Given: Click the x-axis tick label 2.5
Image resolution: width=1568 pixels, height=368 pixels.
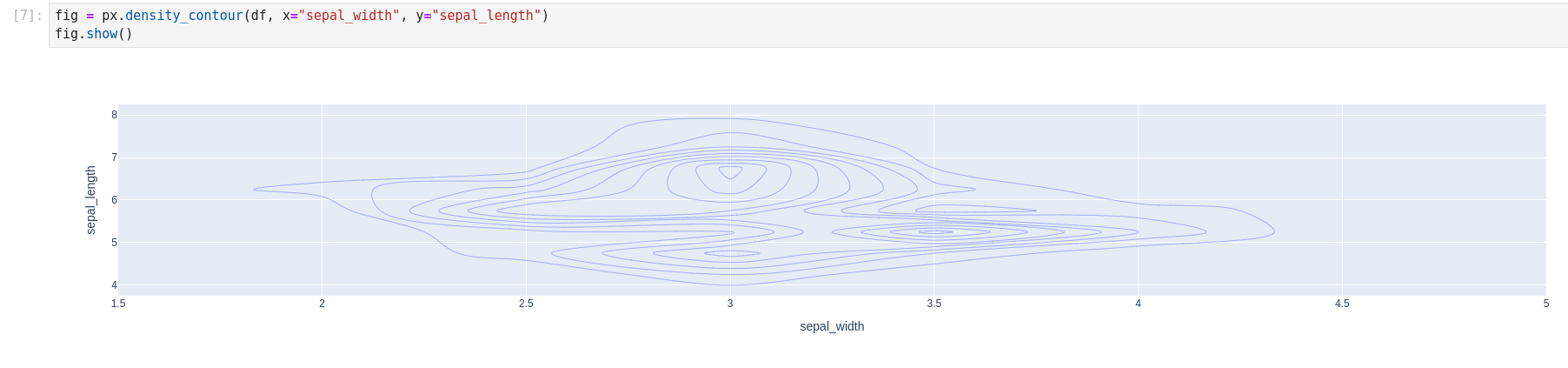Looking at the screenshot, I should point(526,304).
